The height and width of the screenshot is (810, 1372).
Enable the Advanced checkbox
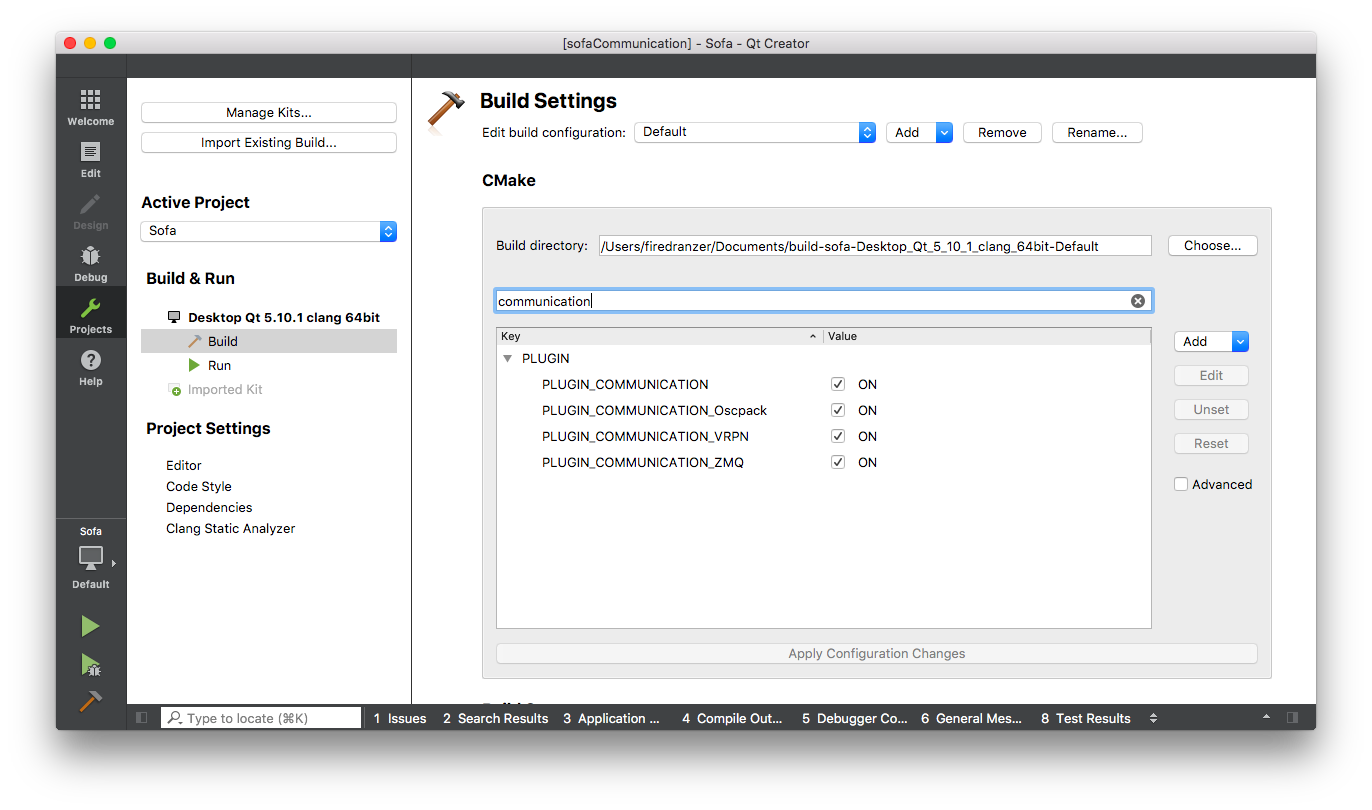(1181, 484)
